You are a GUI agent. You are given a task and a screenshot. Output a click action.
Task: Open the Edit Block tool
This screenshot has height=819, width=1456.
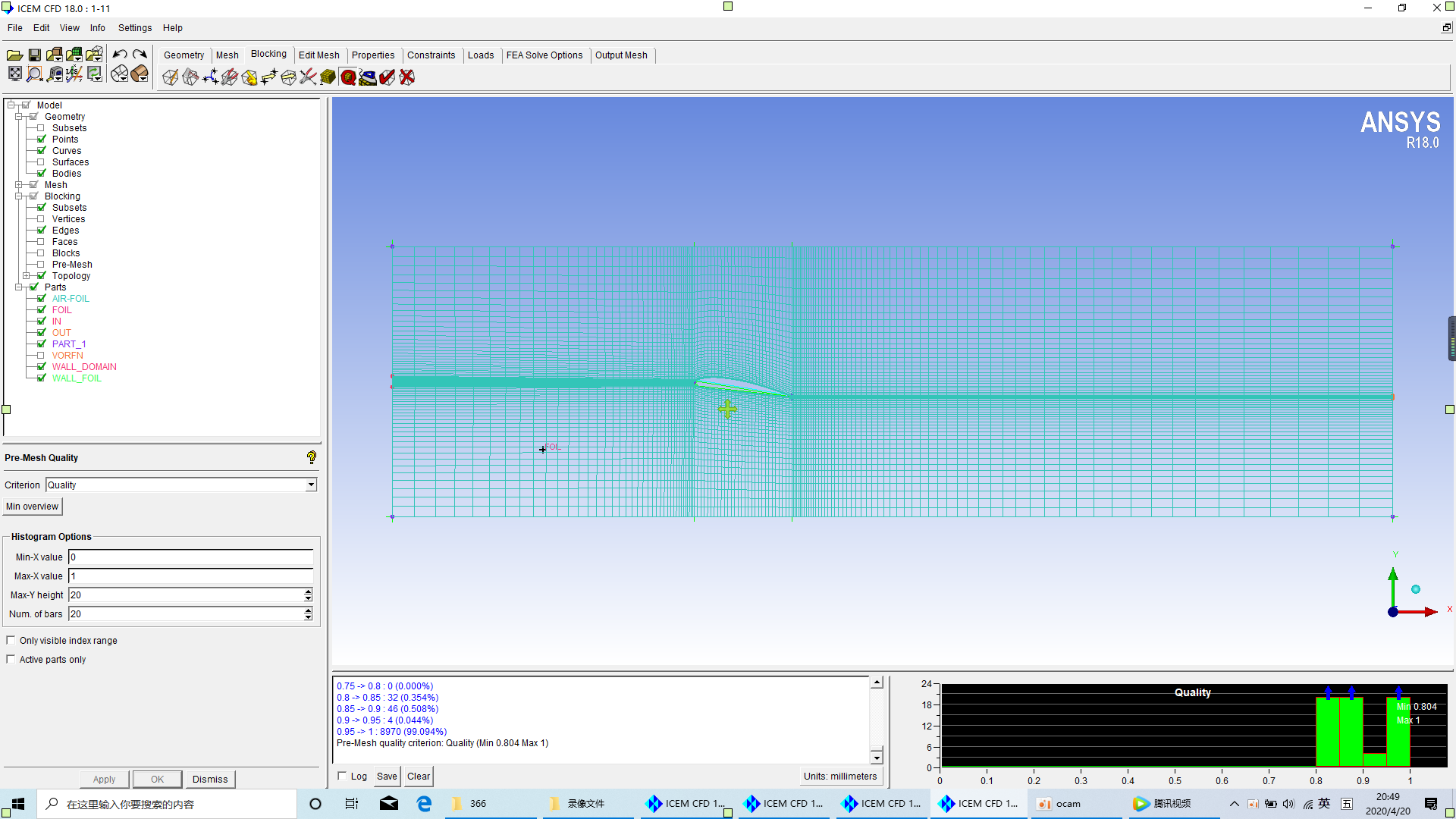click(x=230, y=77)
